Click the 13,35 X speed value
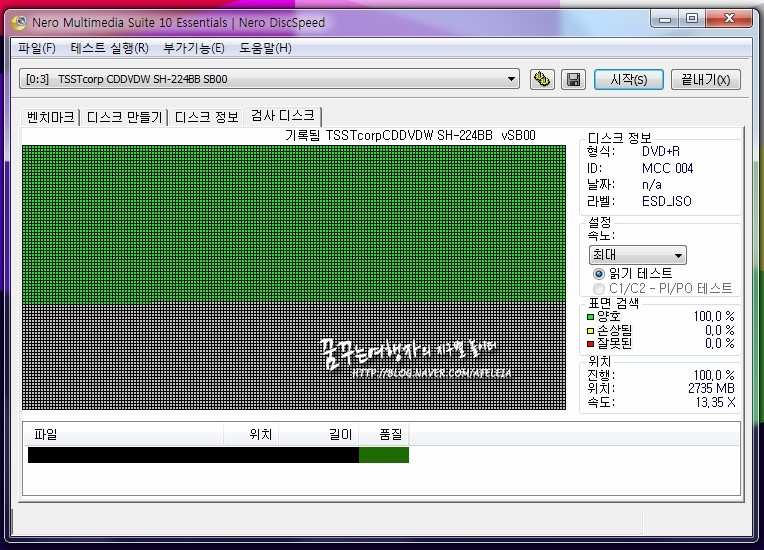 (715, 402)
